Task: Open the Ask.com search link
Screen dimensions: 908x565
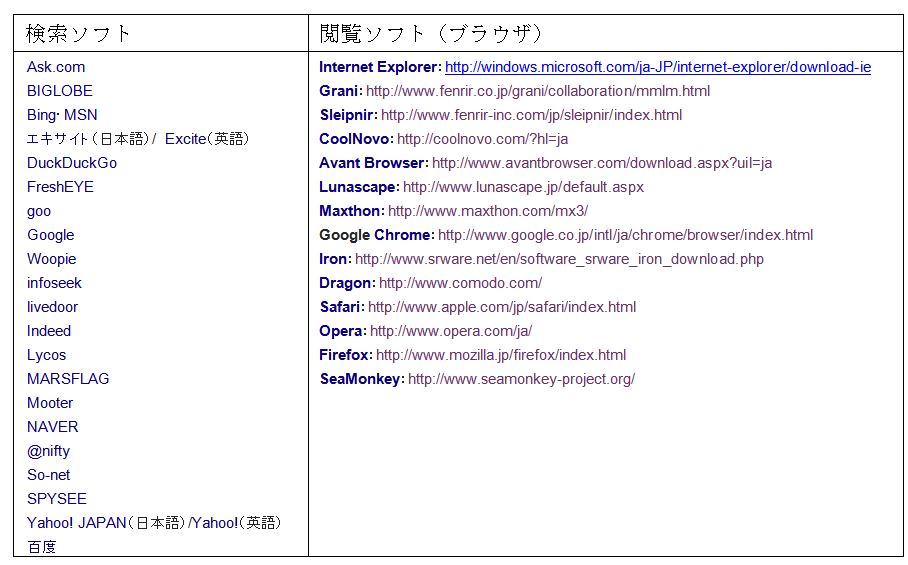Action: [56, 67]
